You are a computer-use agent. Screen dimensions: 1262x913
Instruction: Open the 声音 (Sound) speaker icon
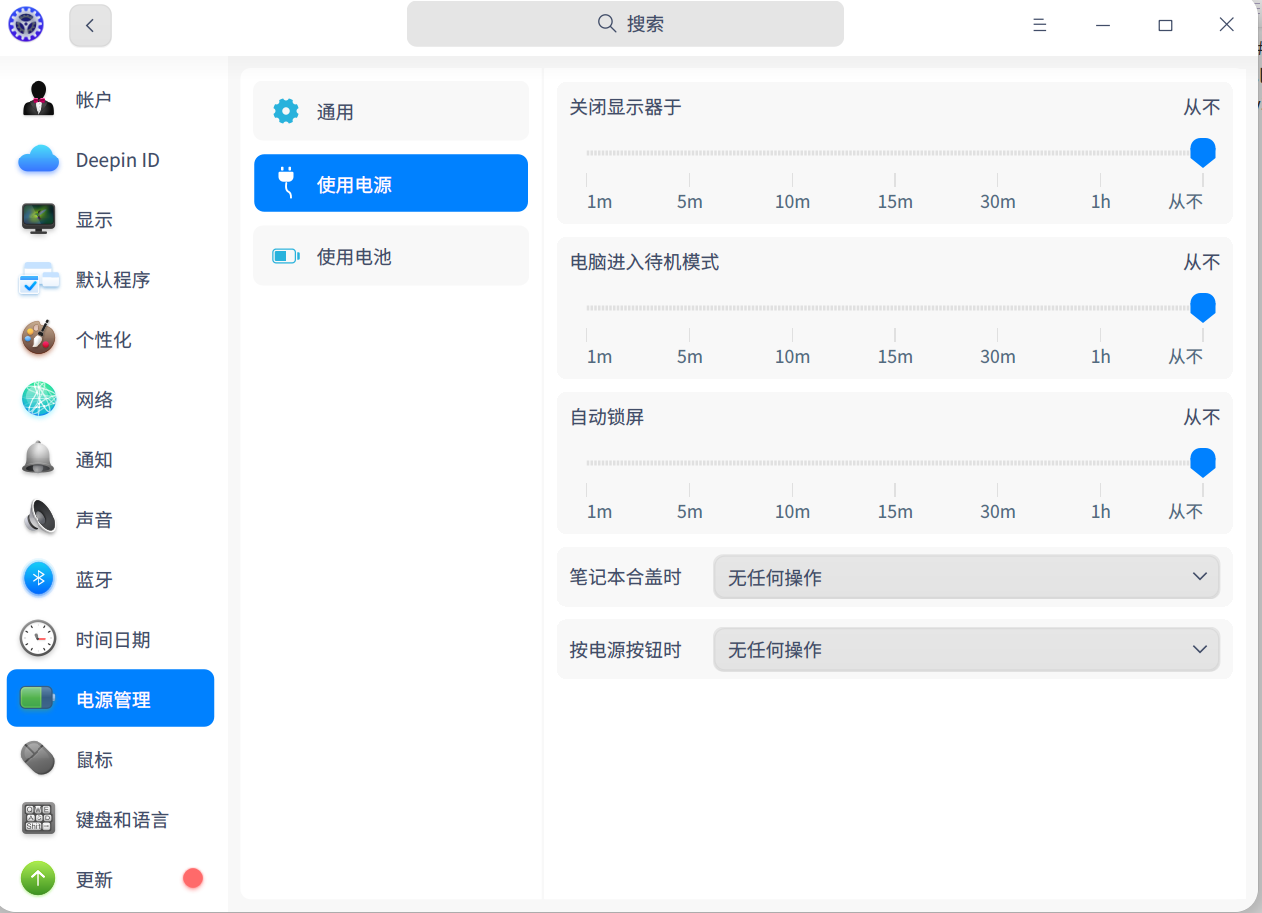[x=39, y=520]
